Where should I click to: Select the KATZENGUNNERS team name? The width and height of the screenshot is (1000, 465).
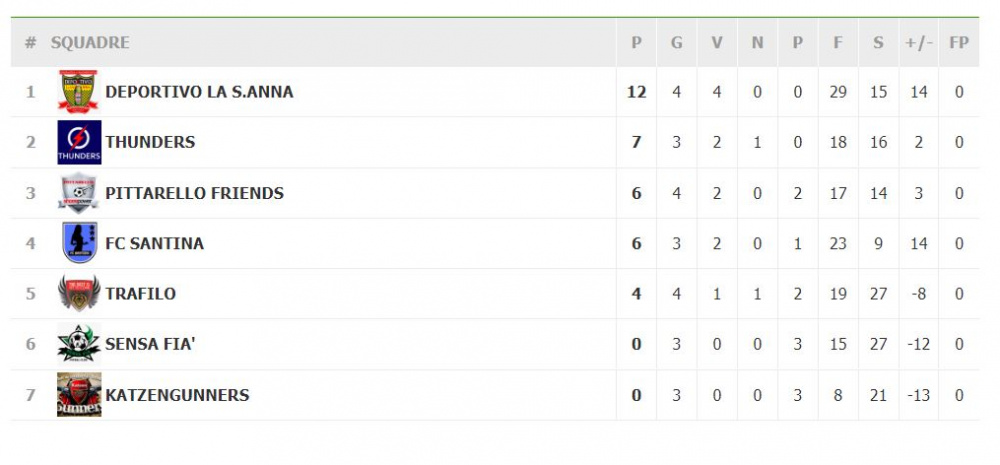177,395
